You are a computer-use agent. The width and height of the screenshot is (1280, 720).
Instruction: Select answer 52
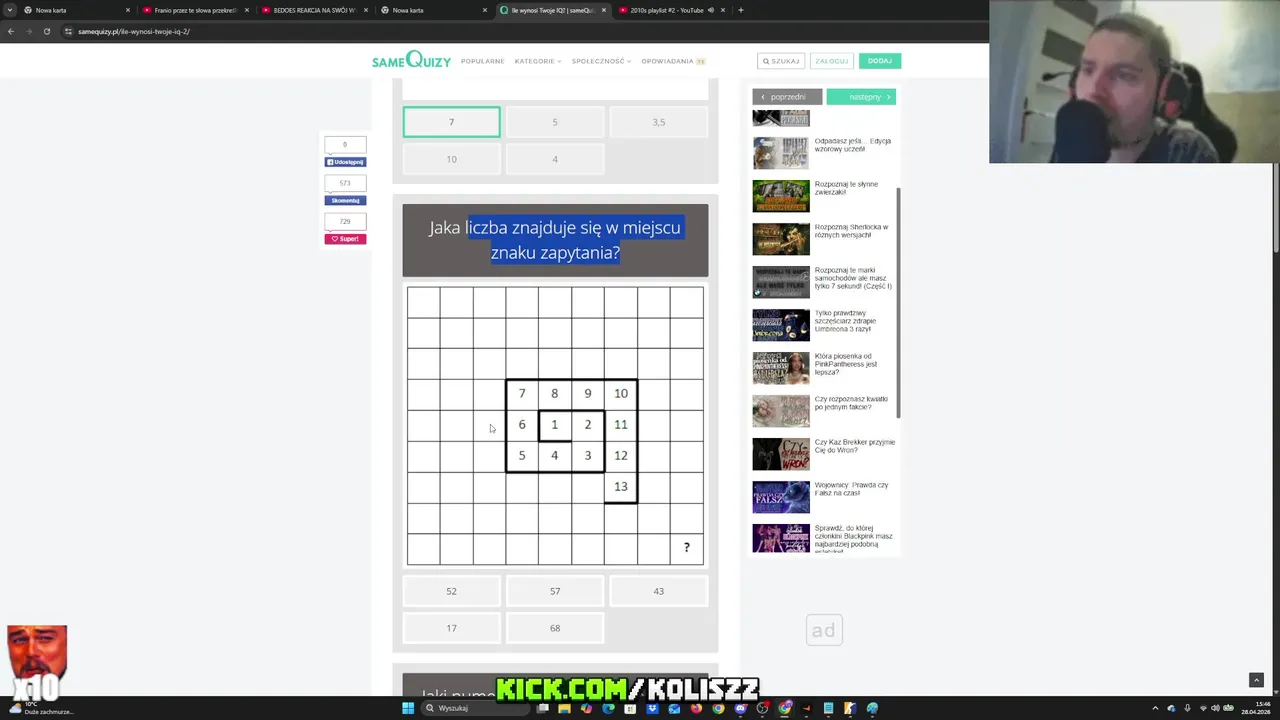pos(451,591)
